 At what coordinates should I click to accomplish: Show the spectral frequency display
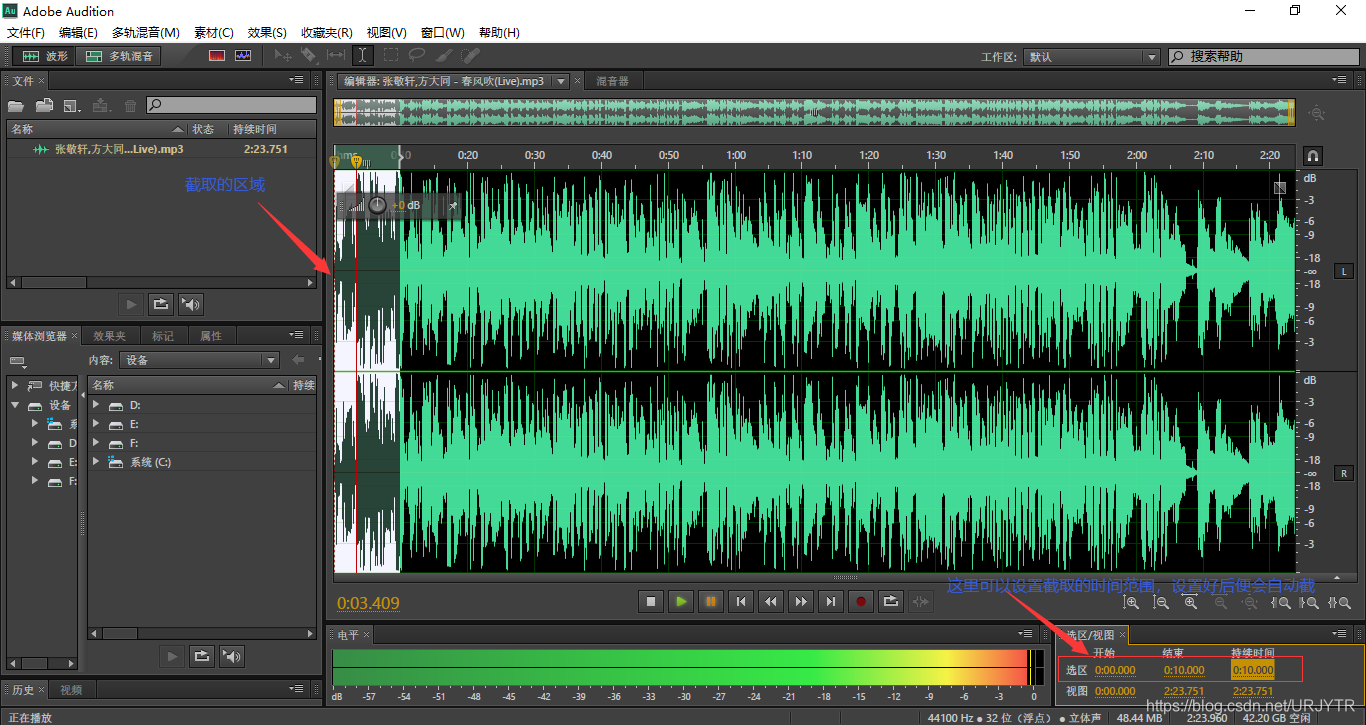[217, 56]
